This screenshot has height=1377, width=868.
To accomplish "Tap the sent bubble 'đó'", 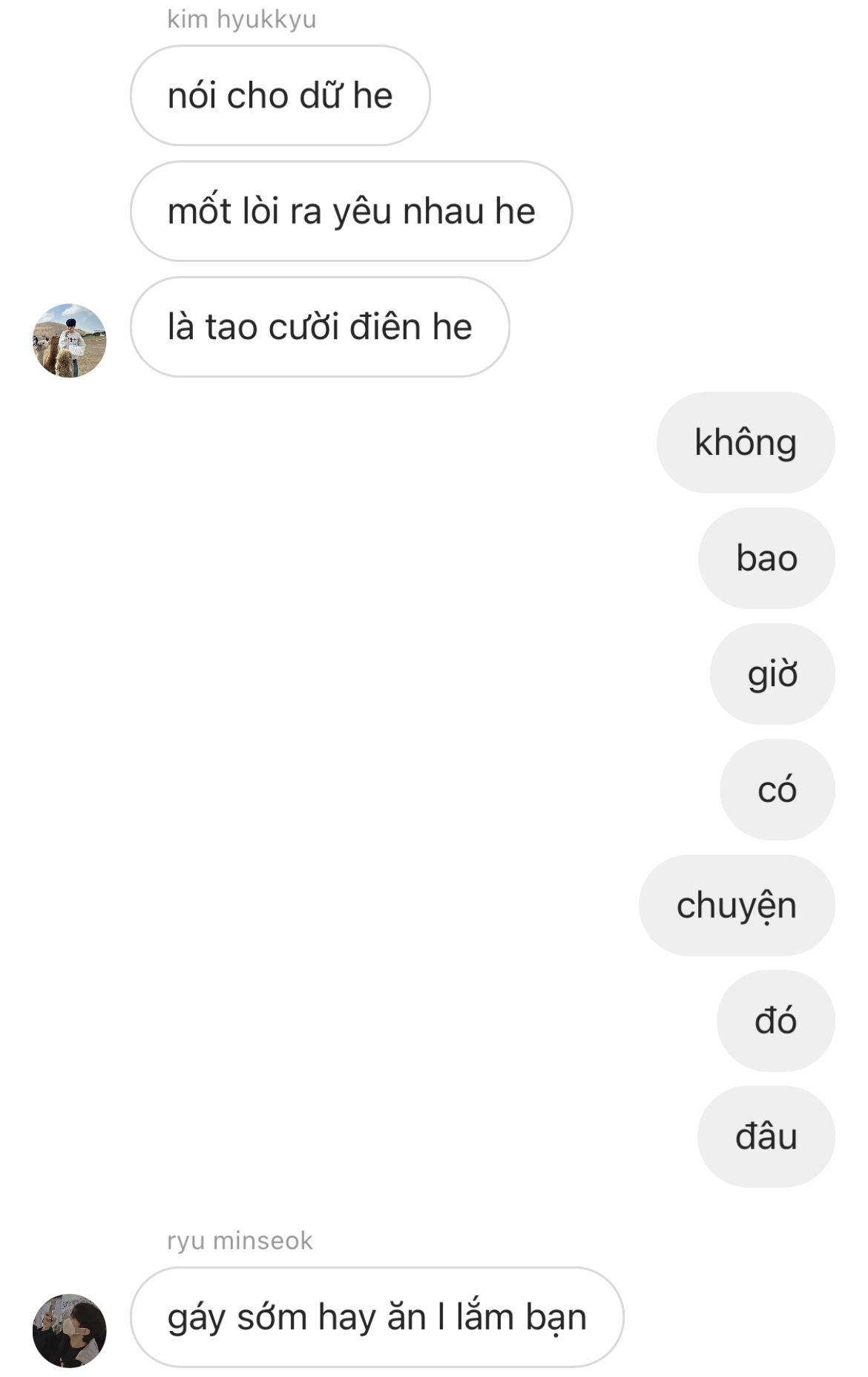I will (x=776, y=1022).
